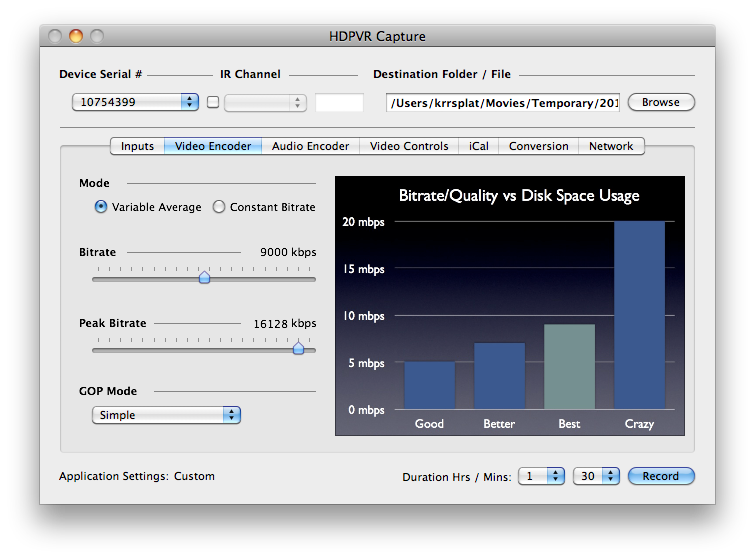This screenshot has width=755, height=559.
Task: Open the Audio Encoder tab
Action: point(311,146)
